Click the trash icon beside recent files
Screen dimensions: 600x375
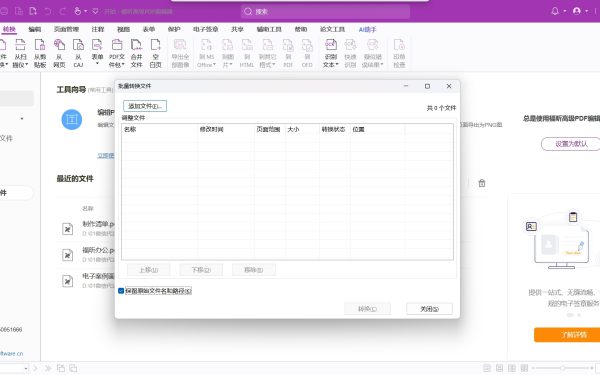tap(482, 183)
